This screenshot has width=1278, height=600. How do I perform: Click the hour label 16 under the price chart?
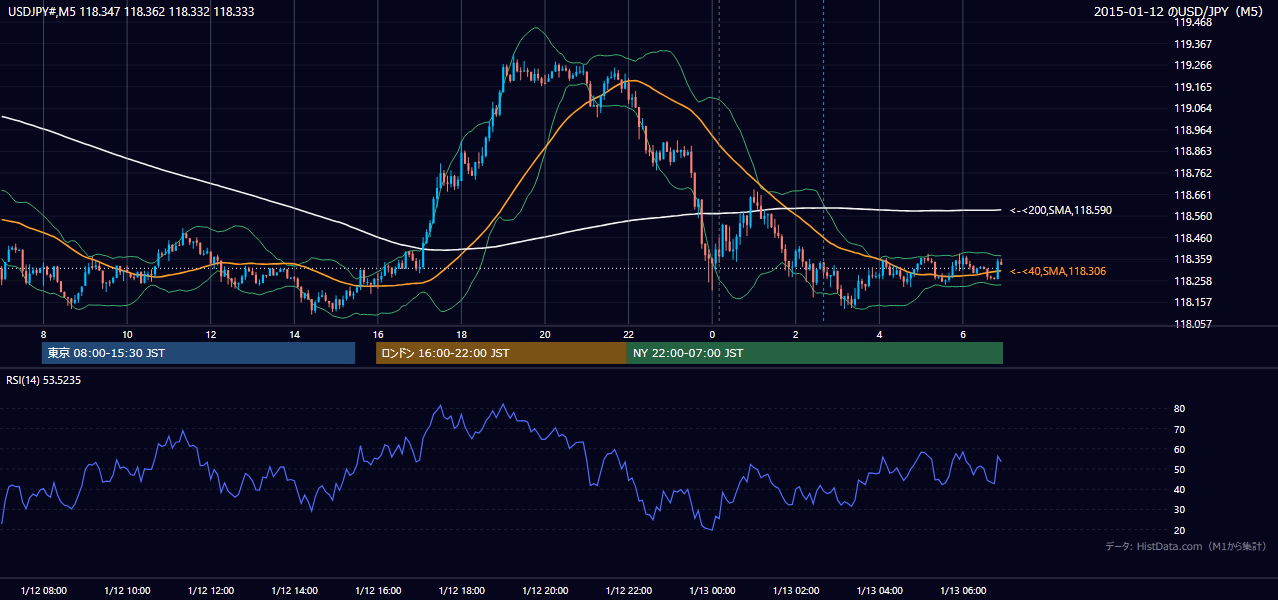tap(377, 334)
